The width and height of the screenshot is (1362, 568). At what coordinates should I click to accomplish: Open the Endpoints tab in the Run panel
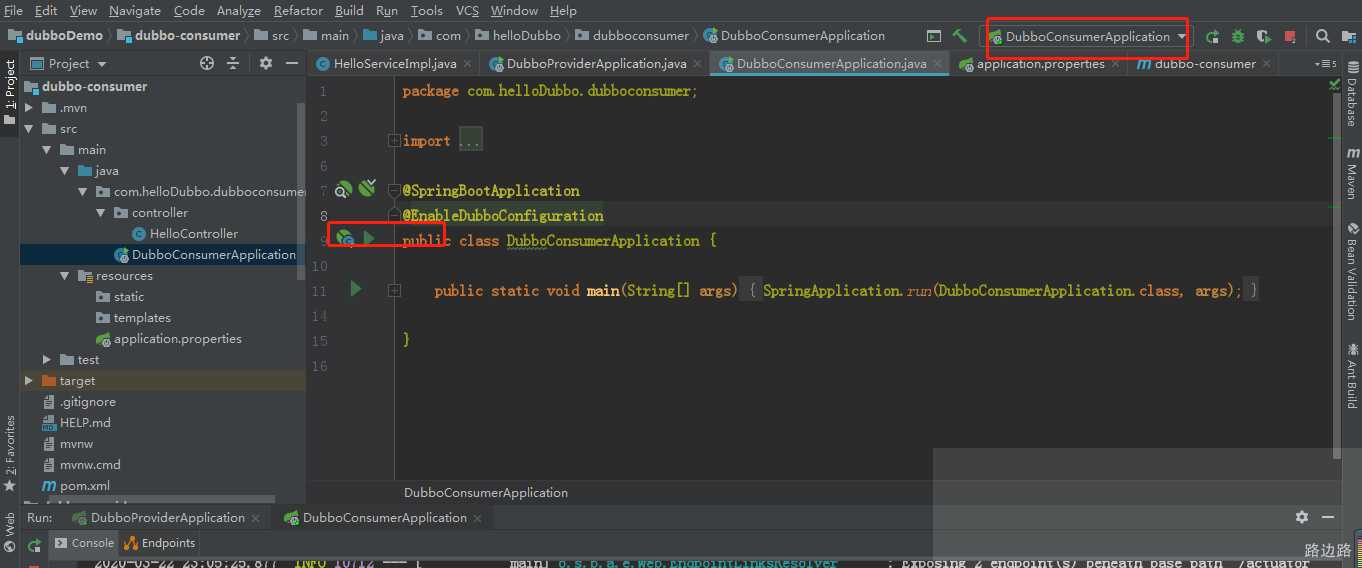point(159,543)
